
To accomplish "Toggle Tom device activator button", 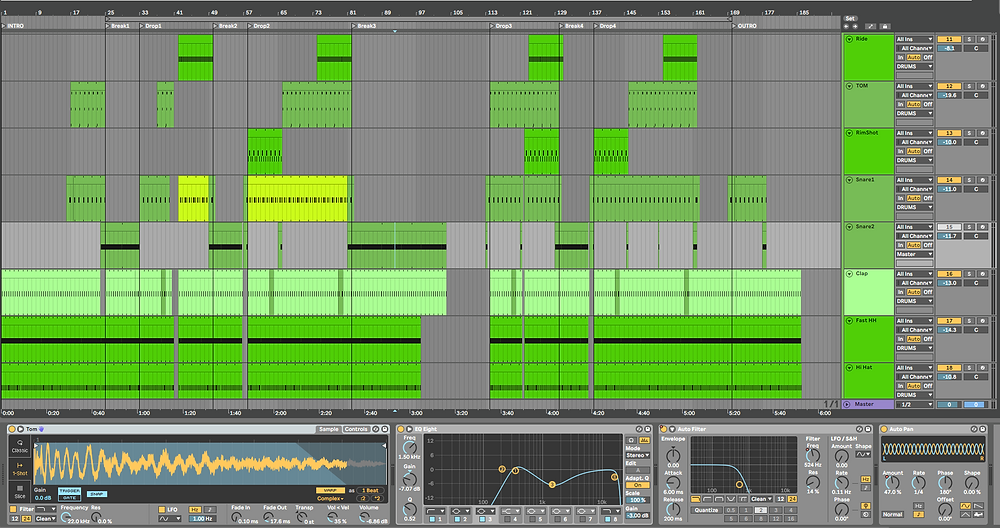I will pos(12,429).
